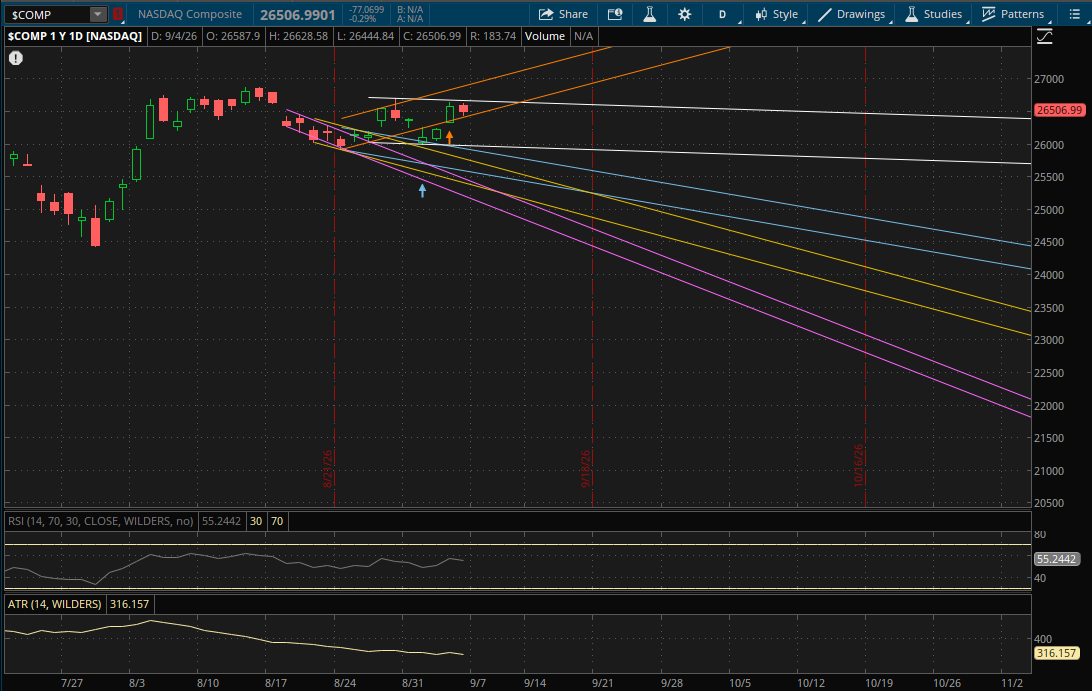Open the Style menu
Viewport: 1092px width, 691px height.
pyautogui.click(x=777, y=14)
